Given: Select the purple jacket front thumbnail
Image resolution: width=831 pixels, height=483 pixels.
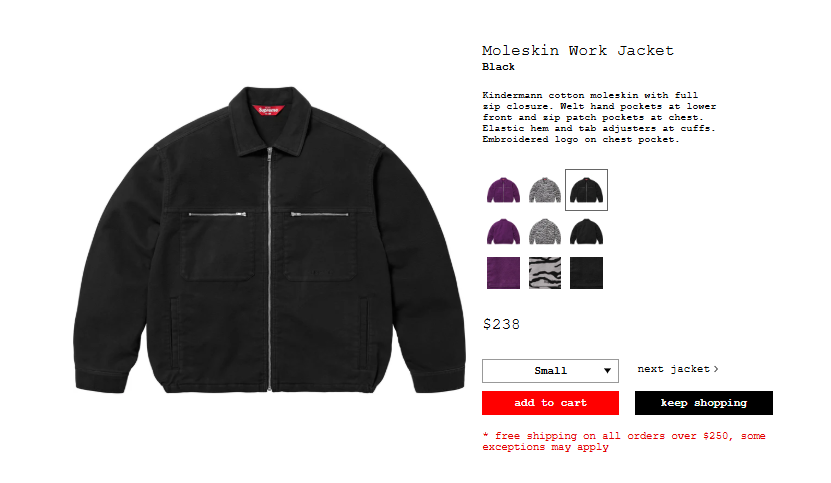Looking at the screenshot, I should pyautogui.click(x=503, y=190).
